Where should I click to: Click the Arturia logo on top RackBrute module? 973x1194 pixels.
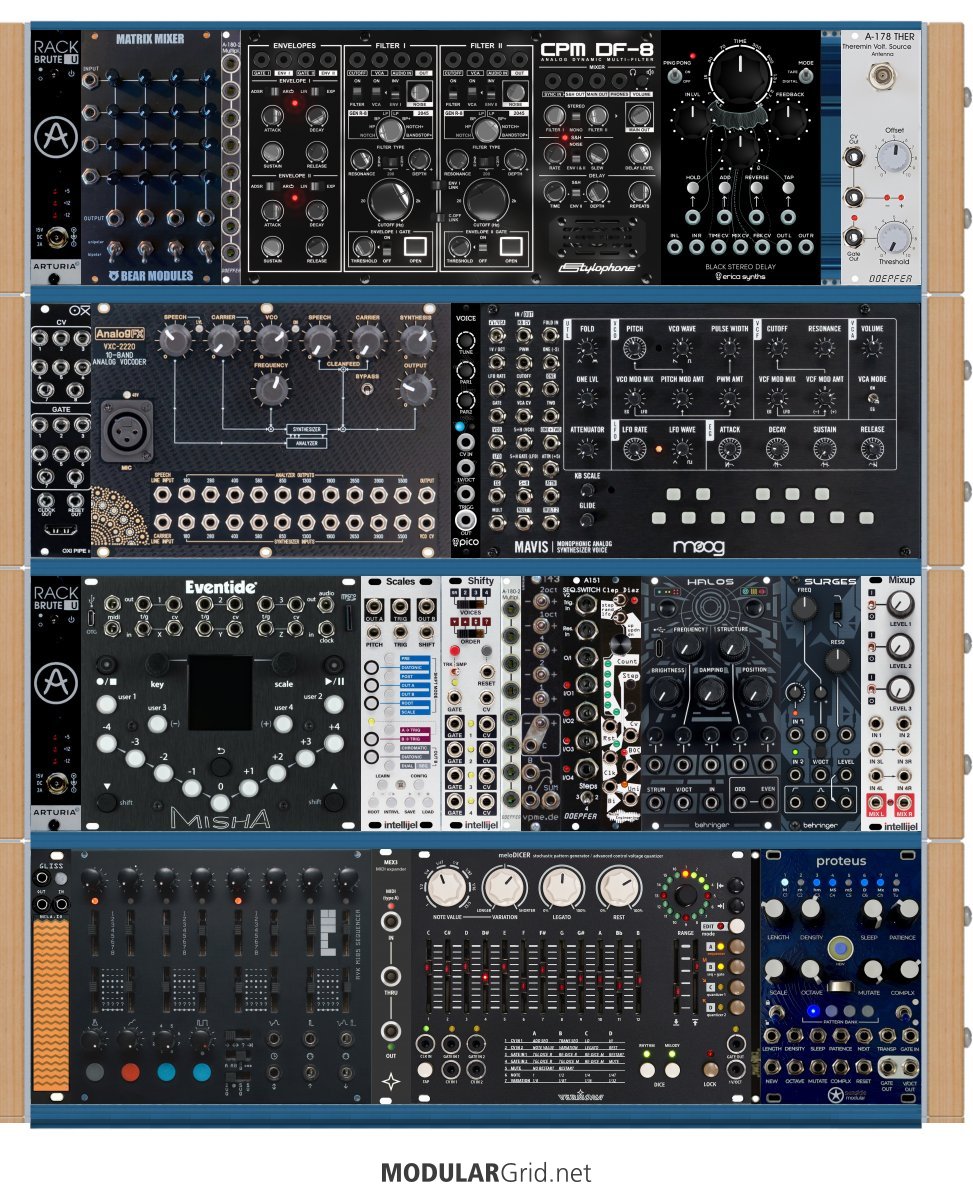pos(56,138)
